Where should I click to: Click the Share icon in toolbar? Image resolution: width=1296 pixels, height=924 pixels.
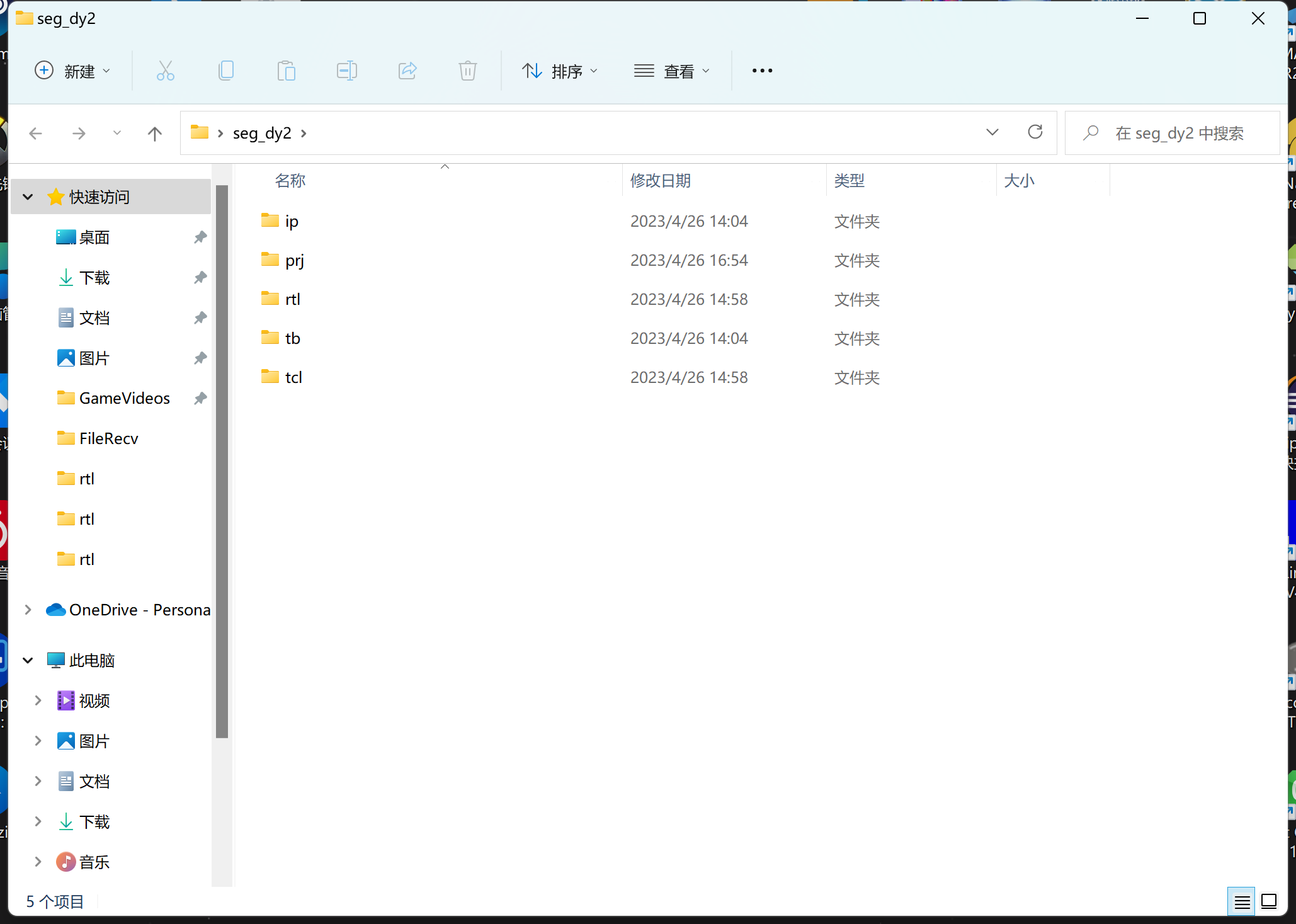407,71
